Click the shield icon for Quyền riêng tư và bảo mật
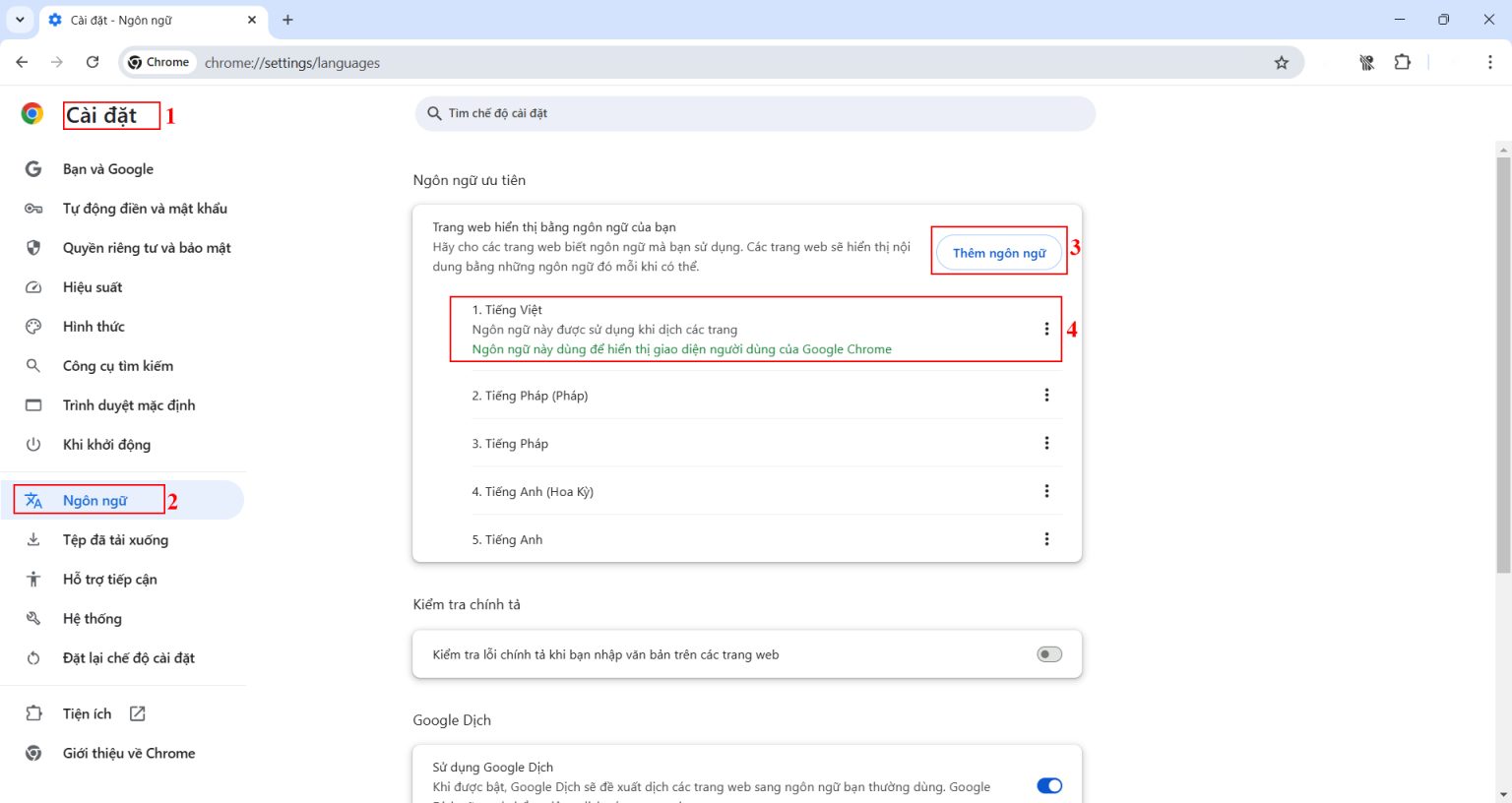The height and width of the screenshot is (803, 1512). click(x=32, y=247)
